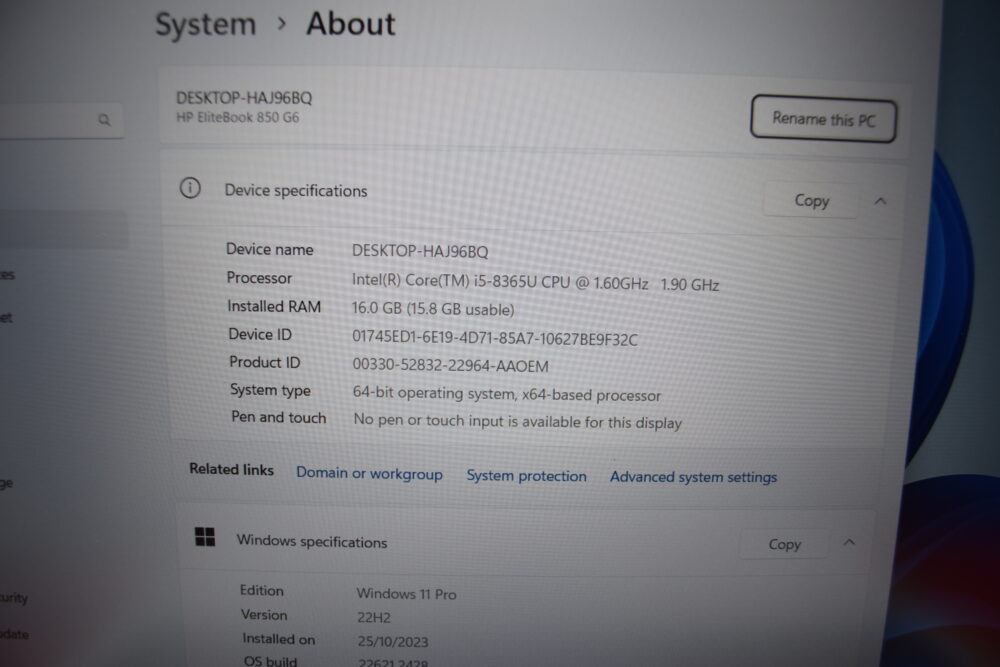Click the Windows logo icon beside Windows specifications
The image size is (1000, 667).
205,537
